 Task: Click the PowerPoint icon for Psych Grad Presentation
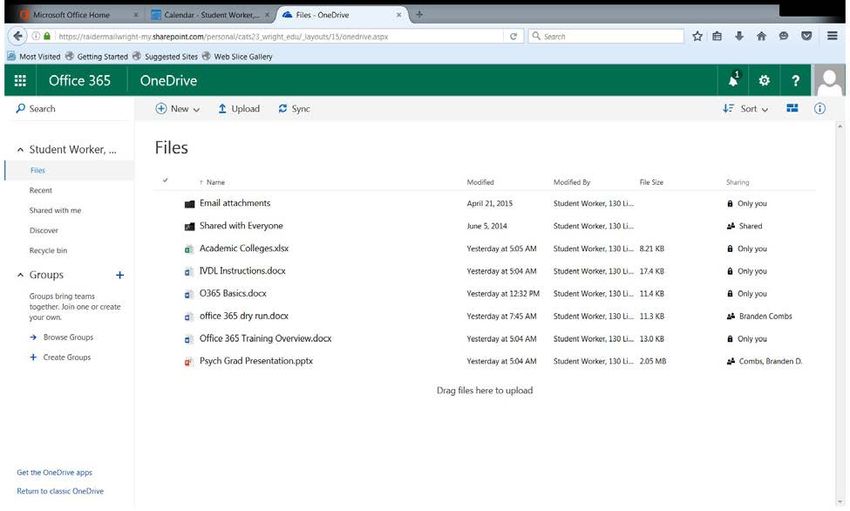coord(189,361)
